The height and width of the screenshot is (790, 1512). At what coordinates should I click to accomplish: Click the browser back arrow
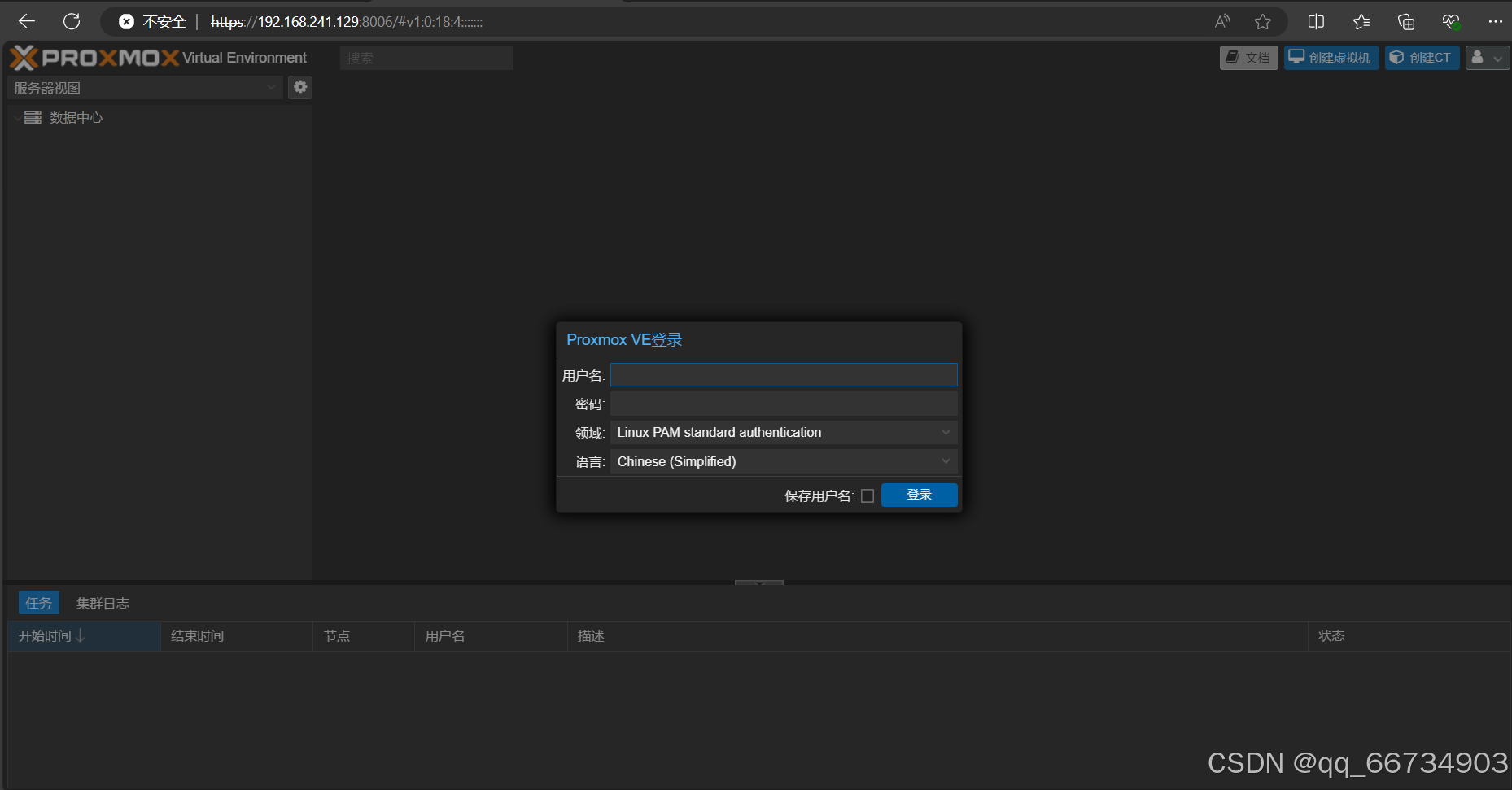27,22
